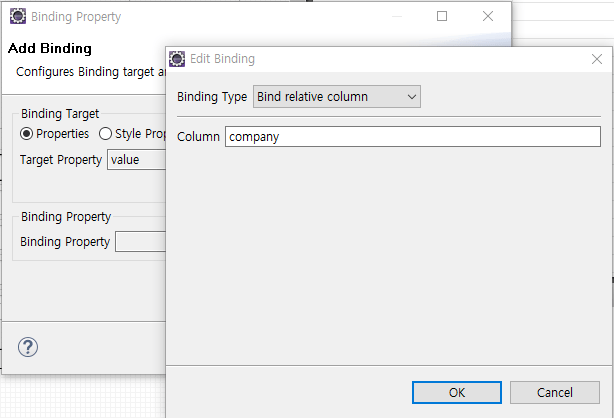
Task: Click the Binding Type label
Action: click(212, 97)
